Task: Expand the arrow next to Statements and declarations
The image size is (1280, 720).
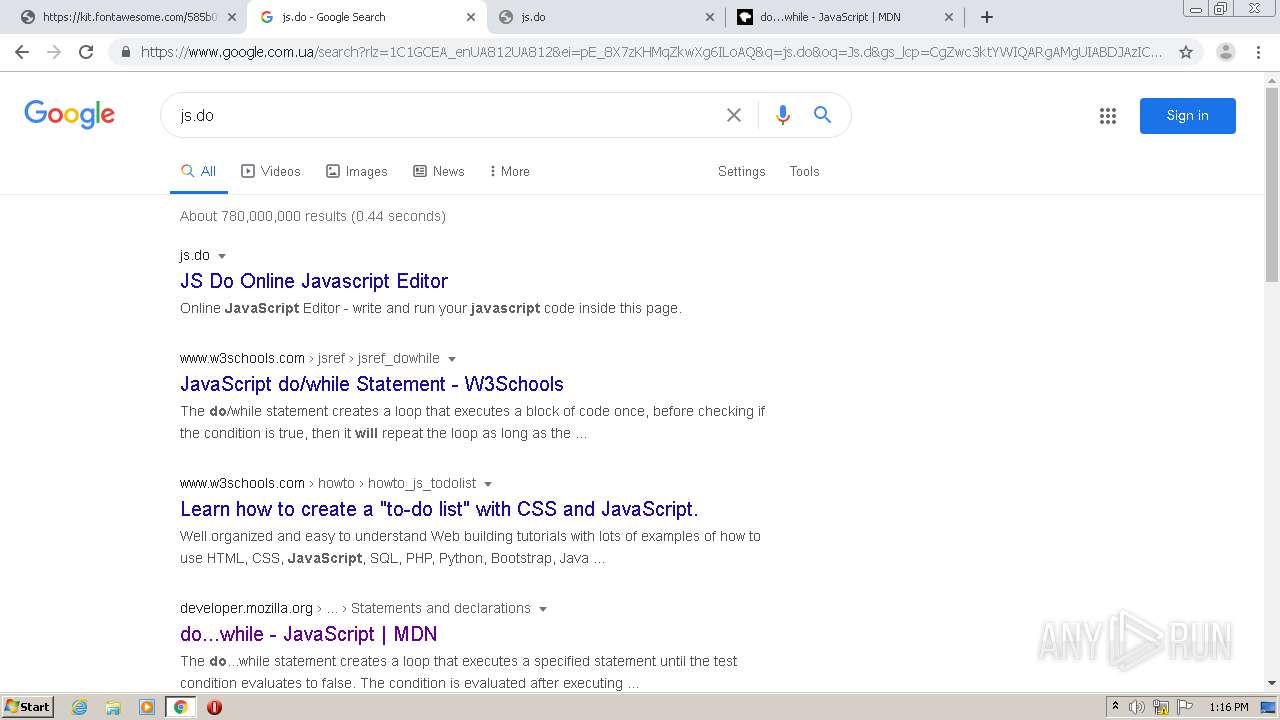Action: pos(543,609)
